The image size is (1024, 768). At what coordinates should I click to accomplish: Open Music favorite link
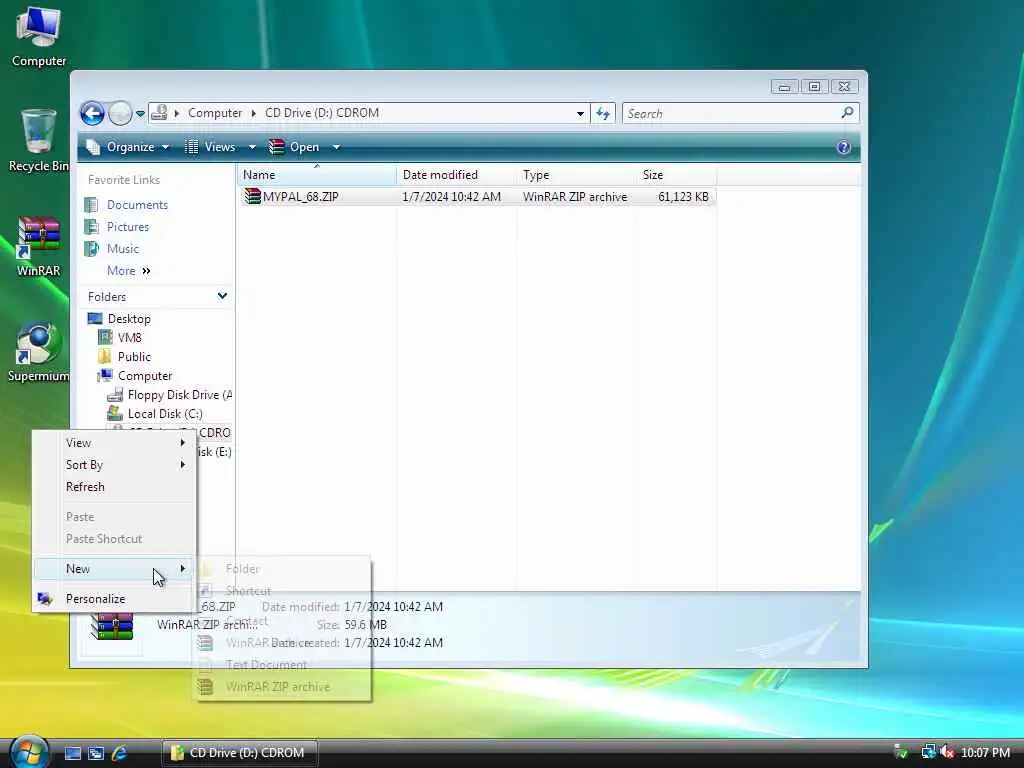click(x=123, y=249)
